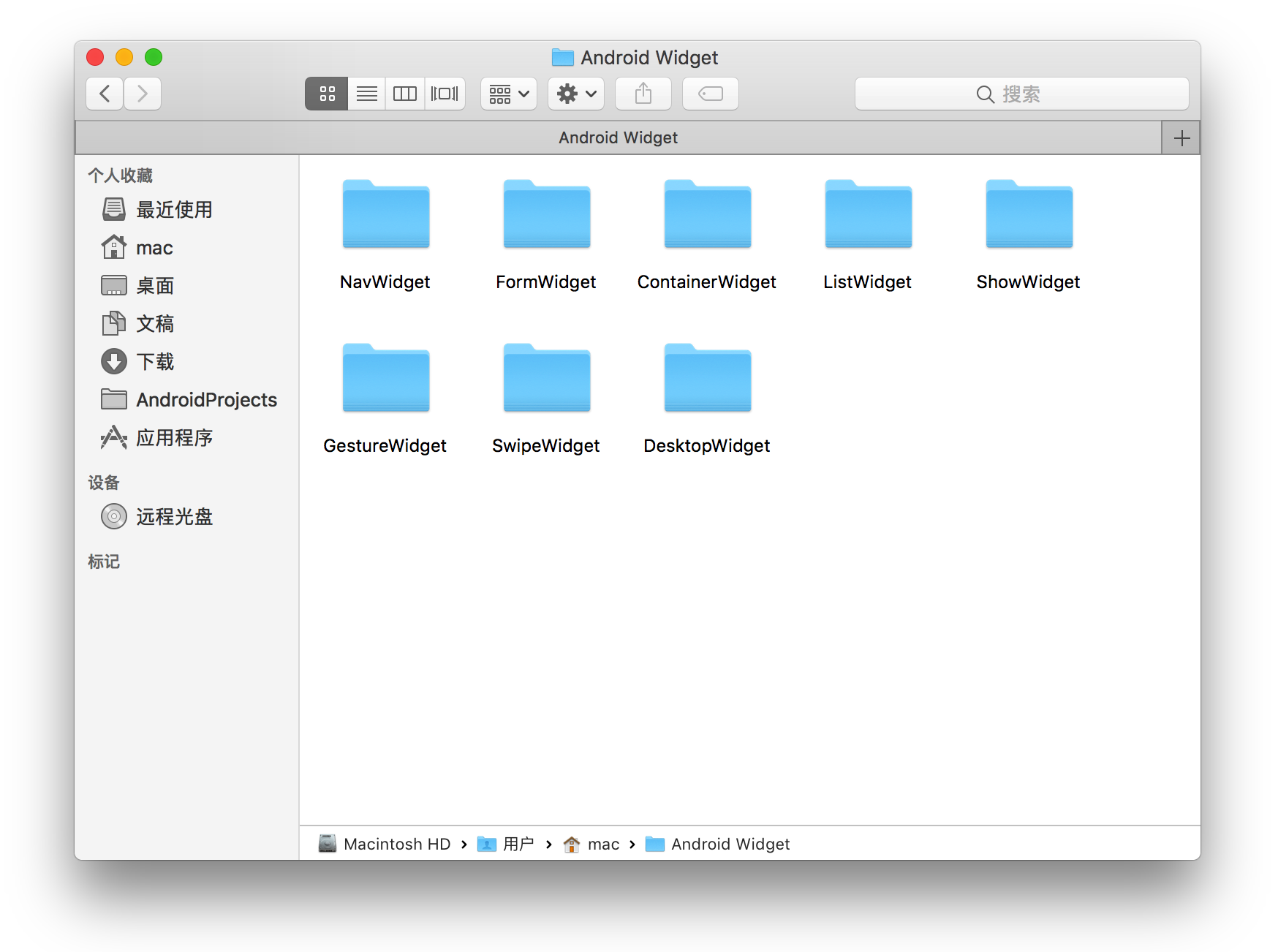
Task: Select the ListWidget folder icon
Action: click(x=869, y=214)
